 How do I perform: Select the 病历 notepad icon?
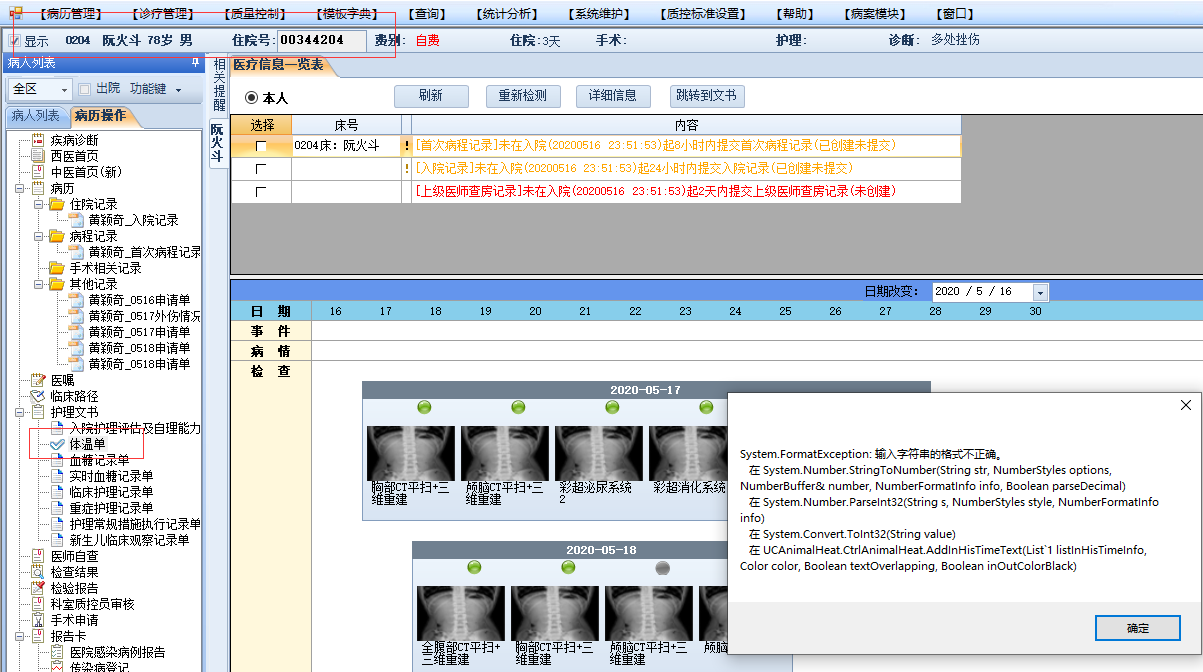tap(38, 188)
